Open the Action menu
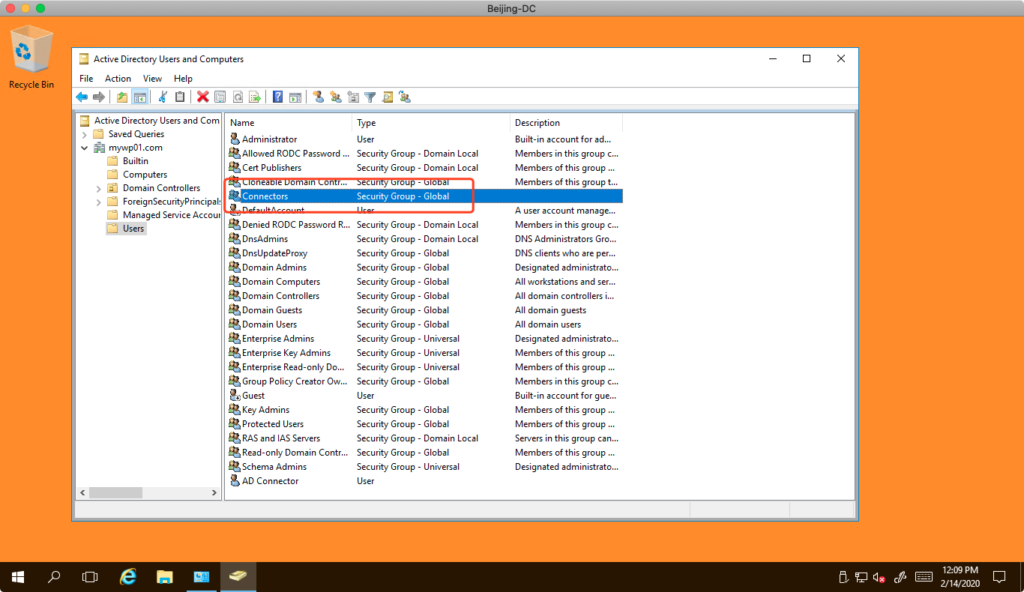This screenshot has width=1024, height=592. 118,78
